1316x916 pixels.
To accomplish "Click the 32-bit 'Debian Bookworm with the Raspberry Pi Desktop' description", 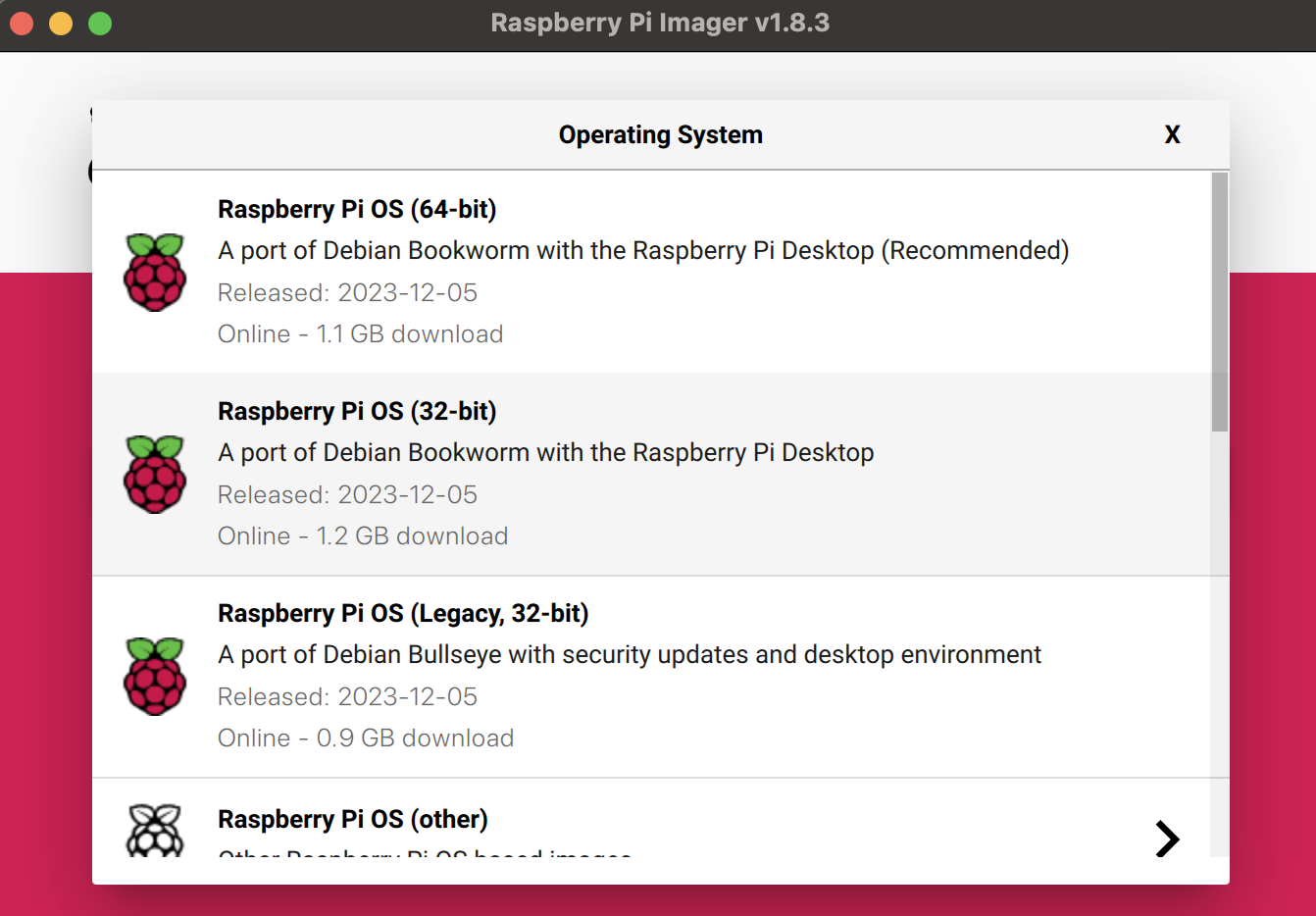I will tap(546, 453).
